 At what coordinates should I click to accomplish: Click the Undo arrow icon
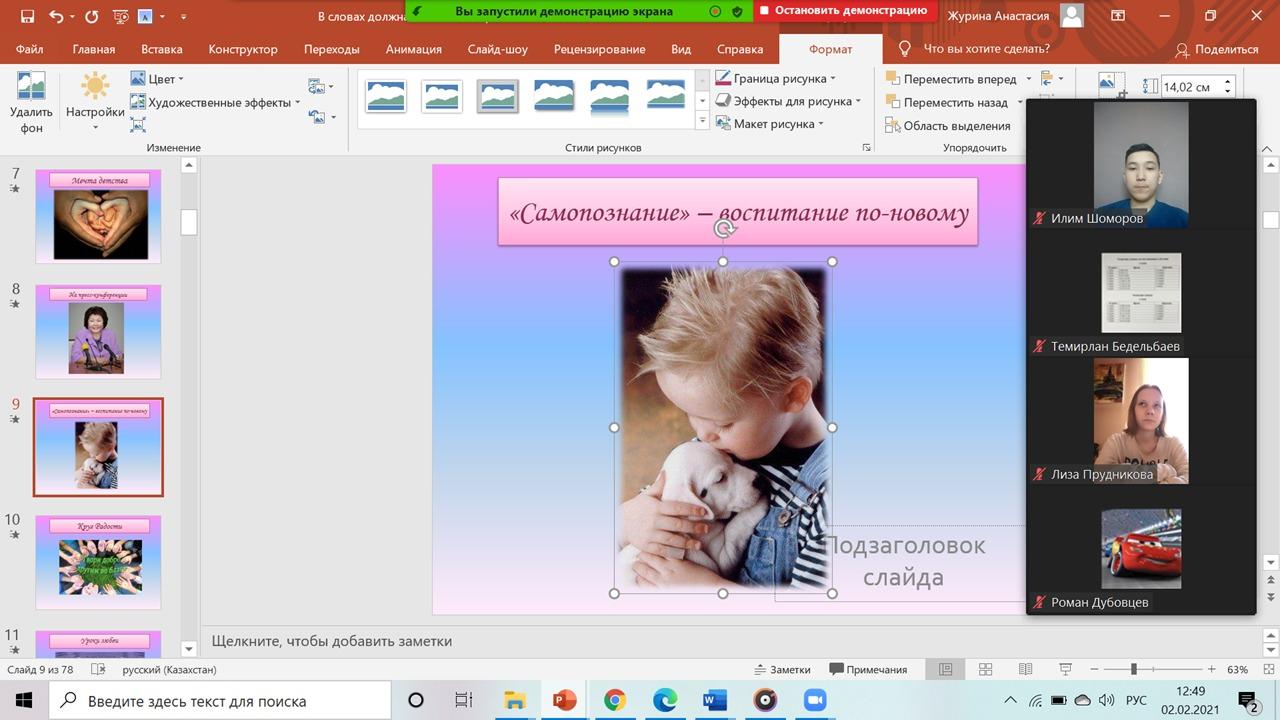[x=56, y=16]
